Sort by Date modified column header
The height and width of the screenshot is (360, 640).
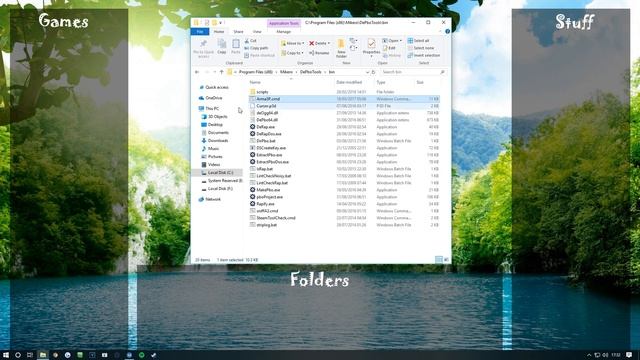(349, 82)
